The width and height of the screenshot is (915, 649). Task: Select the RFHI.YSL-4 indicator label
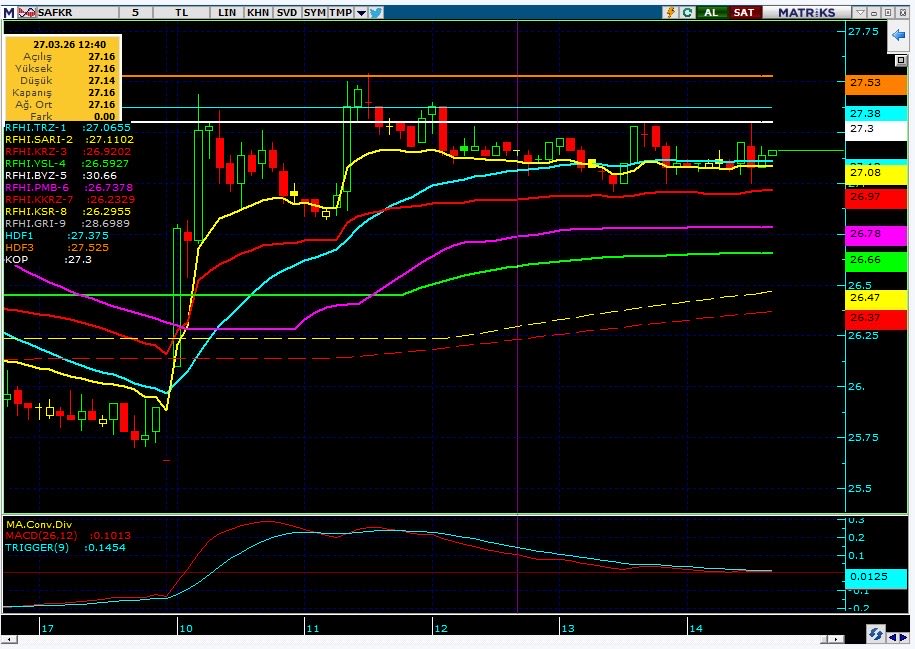pyautogui.click(x=35, y=163)
